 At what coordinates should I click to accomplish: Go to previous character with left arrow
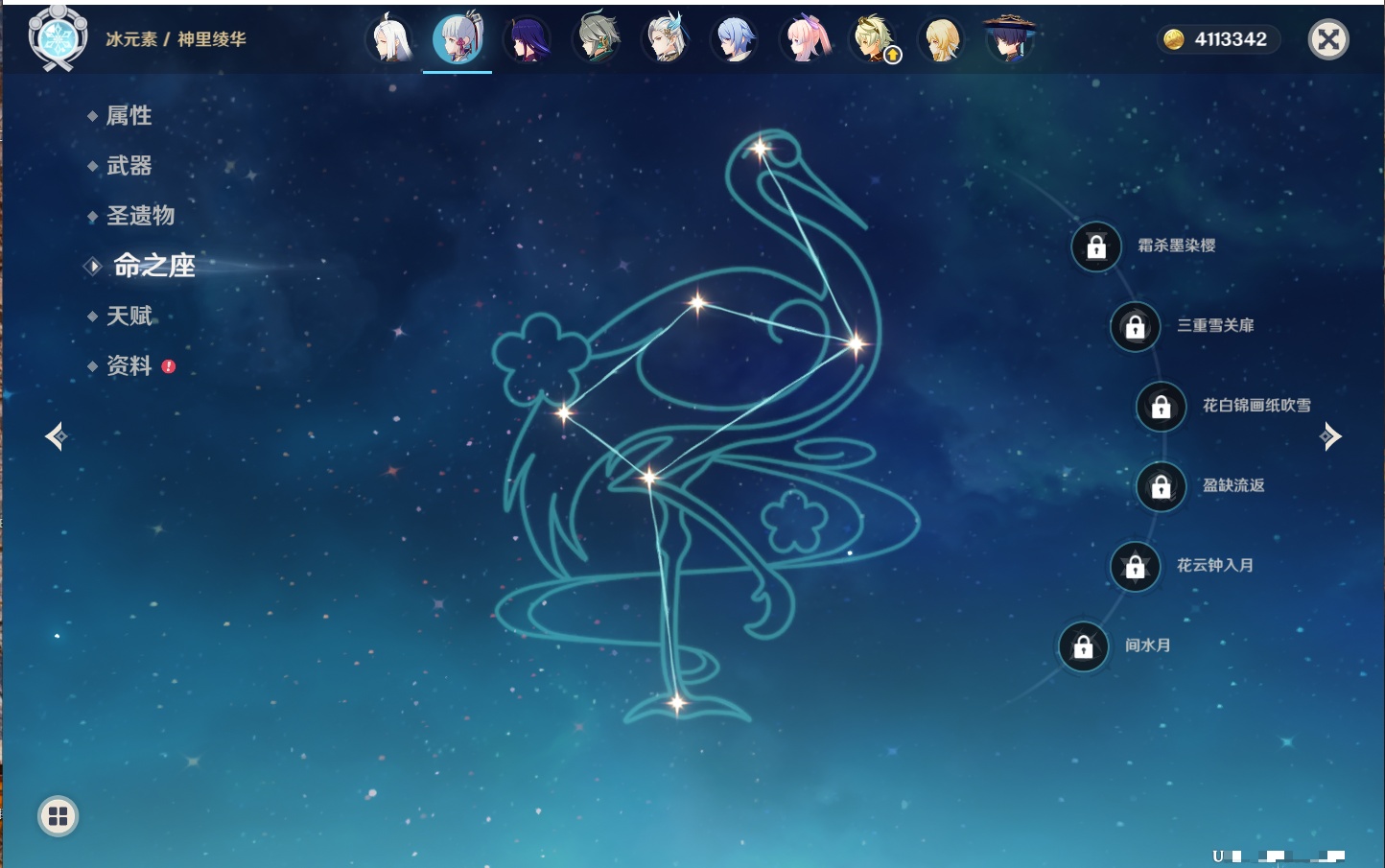[x=56, y=436]
